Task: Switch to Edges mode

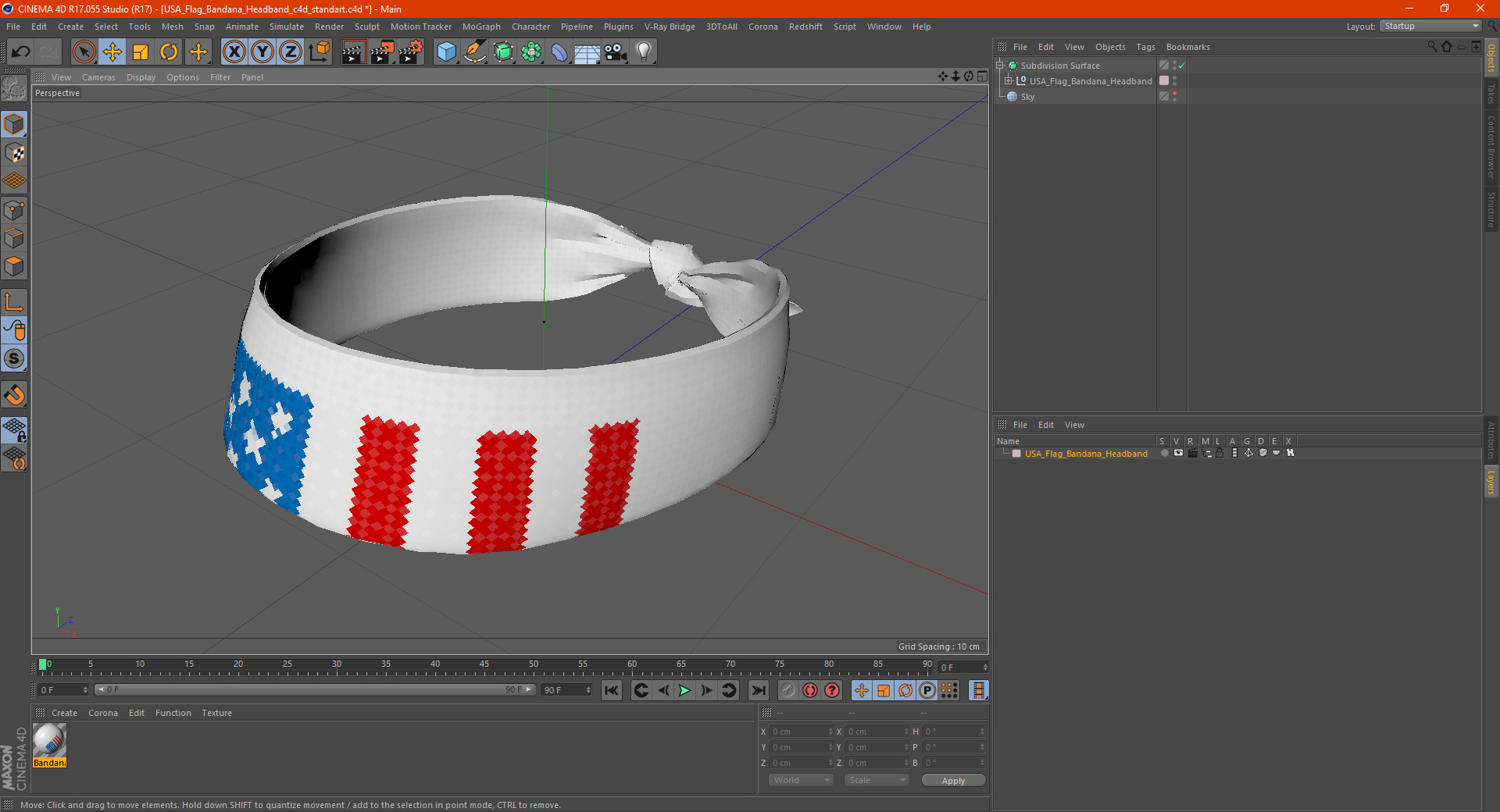Action: click(x=14, y=238)
